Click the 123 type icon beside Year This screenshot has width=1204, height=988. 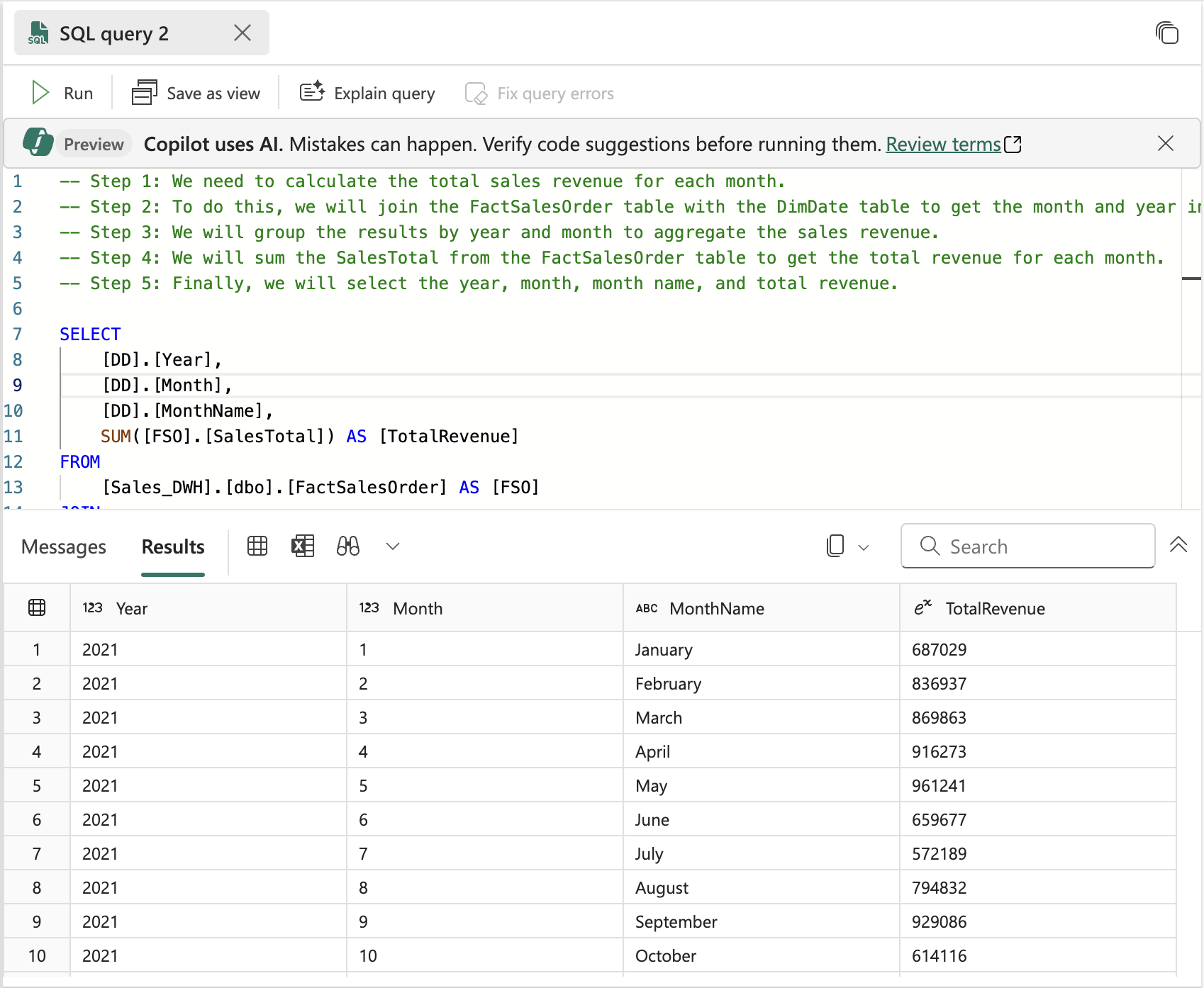point(92,607)
